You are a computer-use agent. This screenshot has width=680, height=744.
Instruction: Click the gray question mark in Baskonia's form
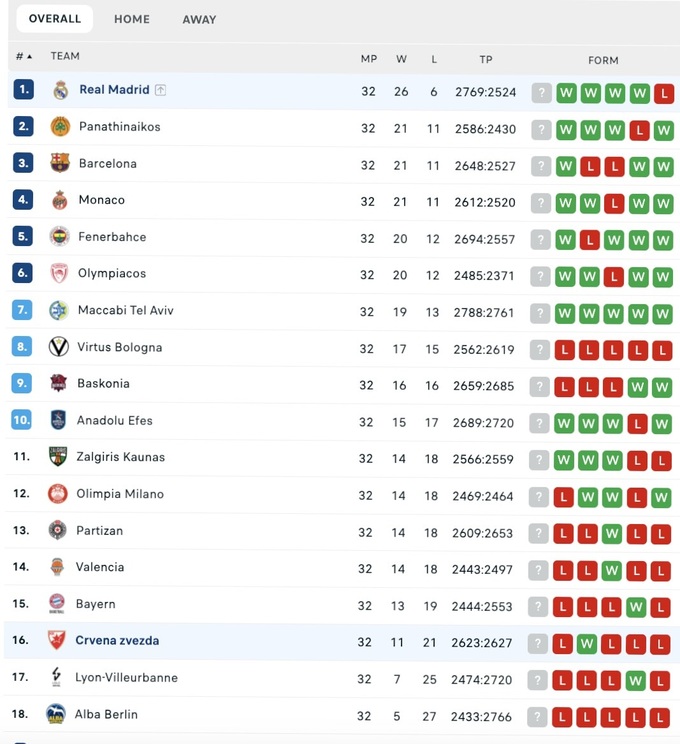(541, 386)
